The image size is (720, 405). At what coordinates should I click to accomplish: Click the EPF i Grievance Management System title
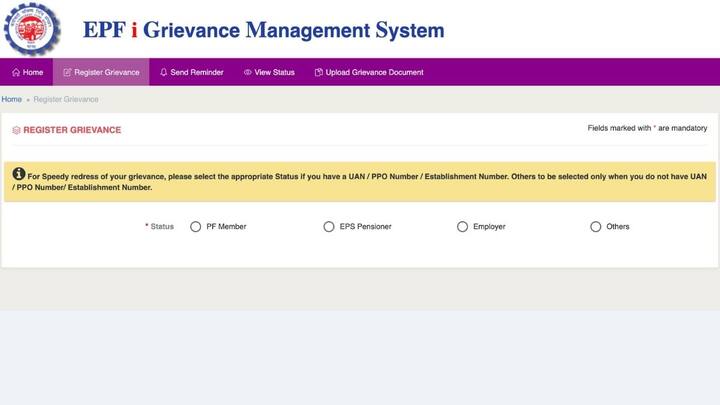[x=264, y=30]
